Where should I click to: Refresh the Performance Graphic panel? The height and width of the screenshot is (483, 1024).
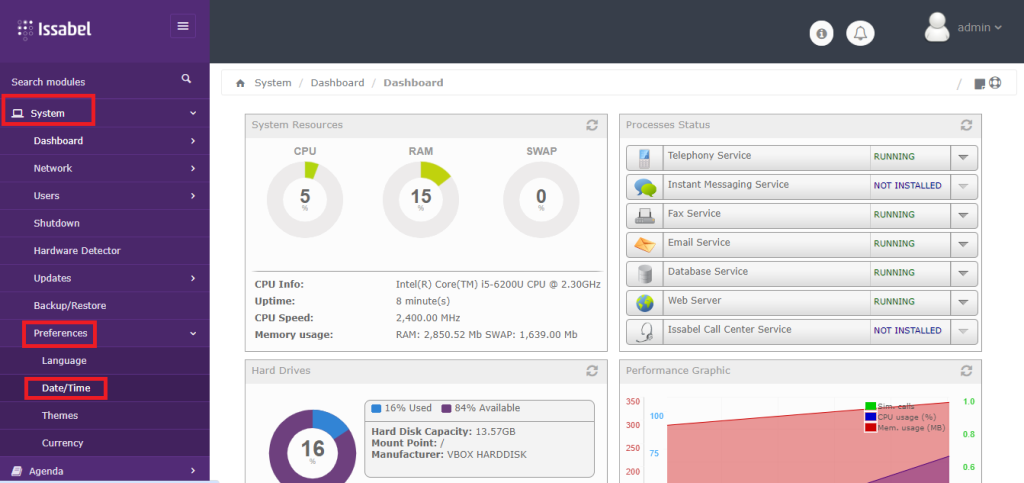pyautogui.click(x=966, y=371)
